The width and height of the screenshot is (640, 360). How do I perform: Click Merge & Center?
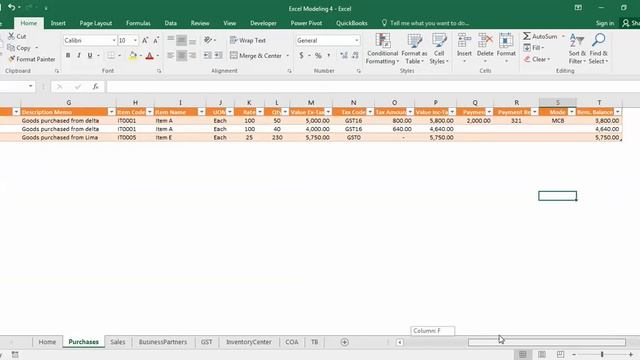coord(256,56)
